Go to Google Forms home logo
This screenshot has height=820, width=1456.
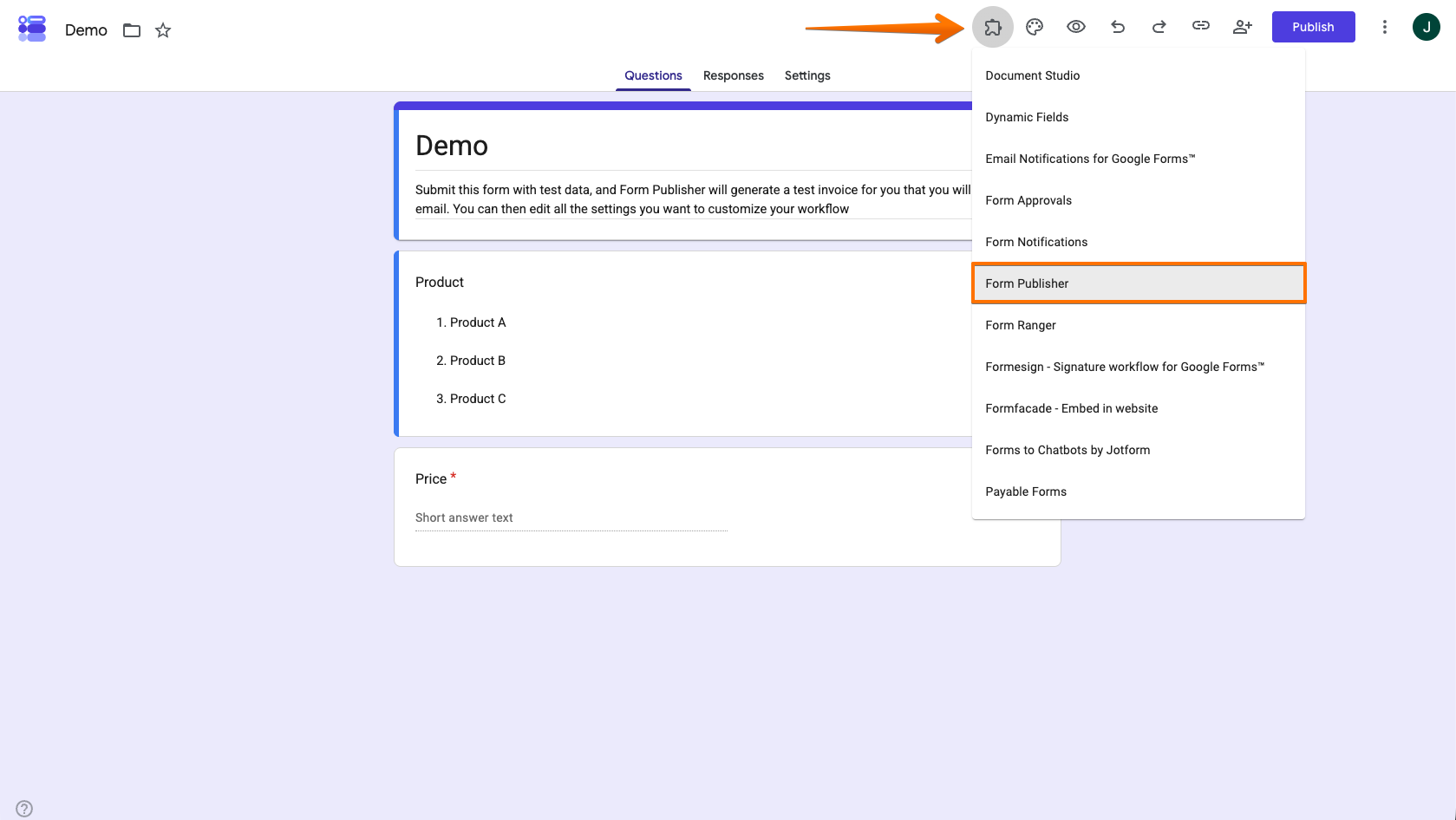click(x=32, y=29)
